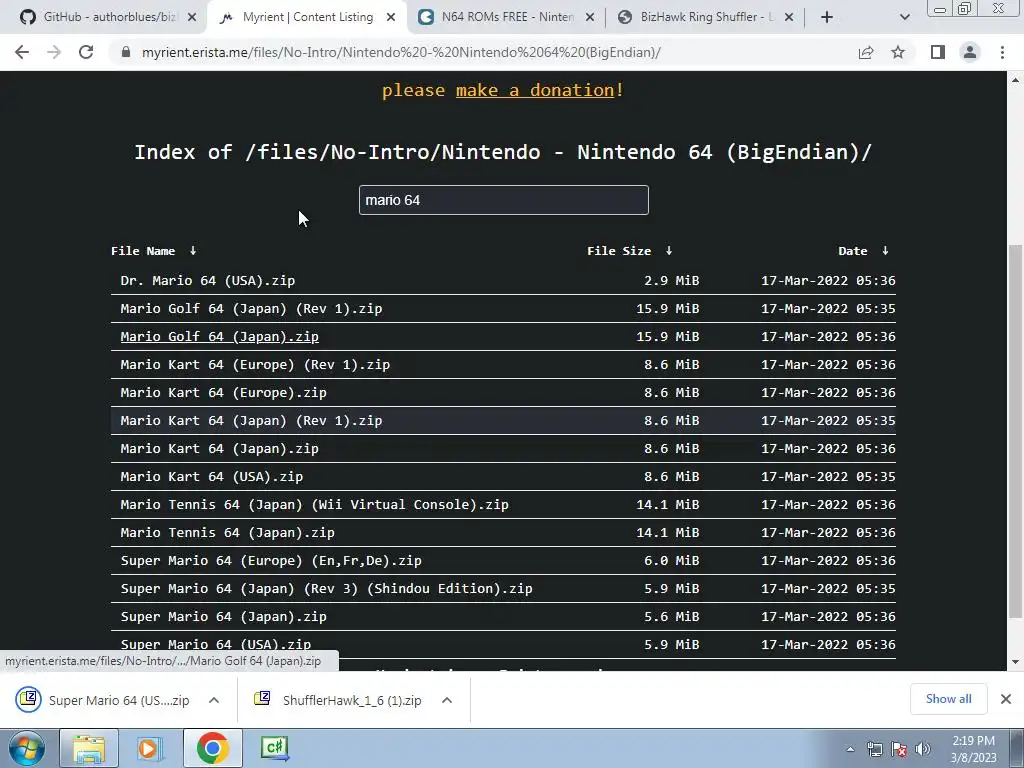The image size is (1024, 768).
Task: Click the page scrollbar's up arrow
Action: [1015, 80]
